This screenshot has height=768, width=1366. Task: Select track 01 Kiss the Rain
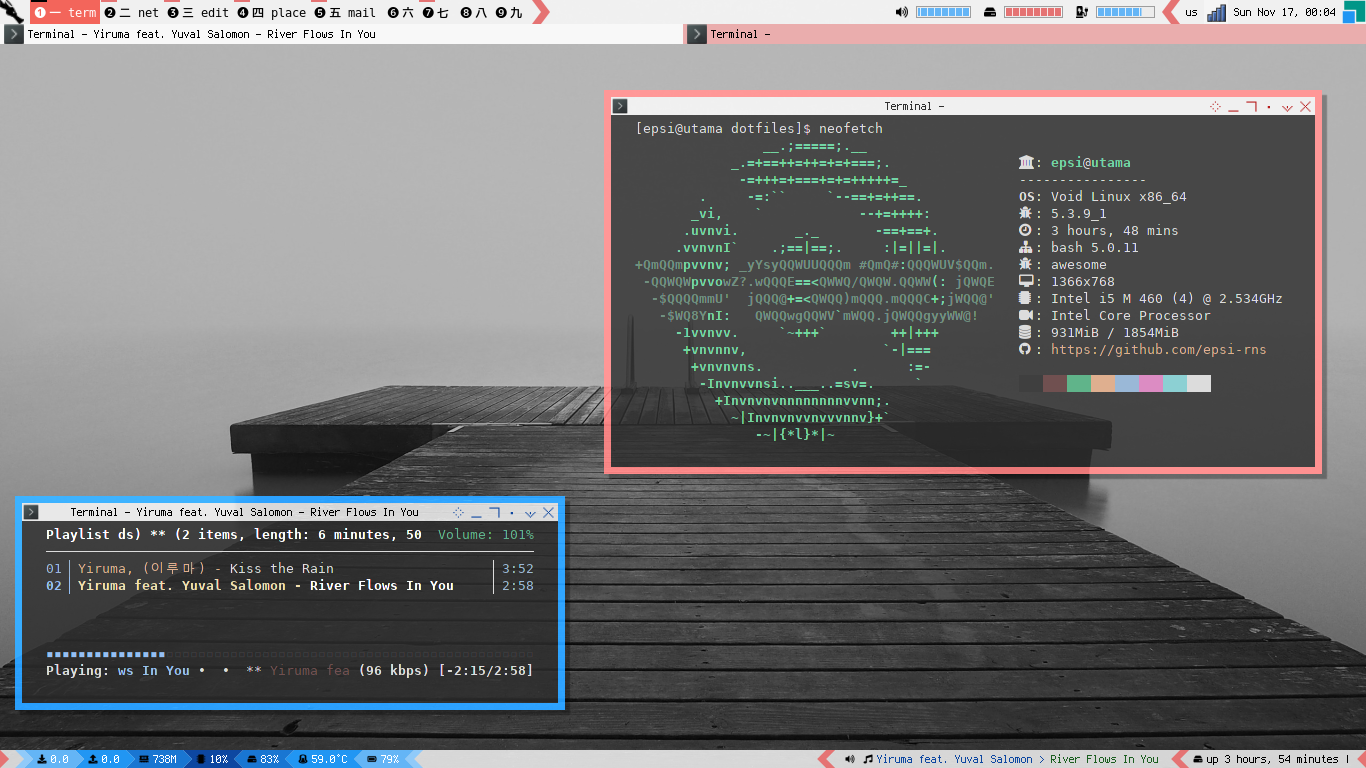(290, 569)
